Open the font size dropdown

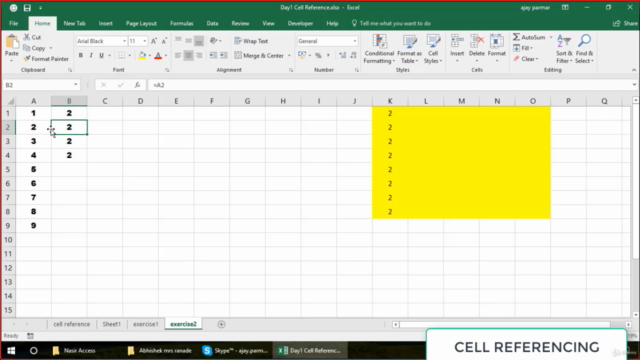[144, 41]
